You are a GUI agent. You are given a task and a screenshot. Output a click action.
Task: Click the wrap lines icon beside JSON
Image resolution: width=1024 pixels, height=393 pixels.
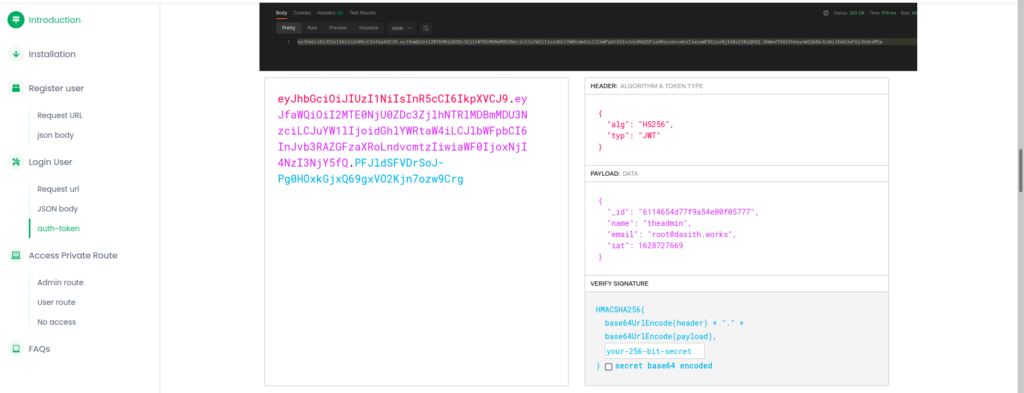[426, 28]
